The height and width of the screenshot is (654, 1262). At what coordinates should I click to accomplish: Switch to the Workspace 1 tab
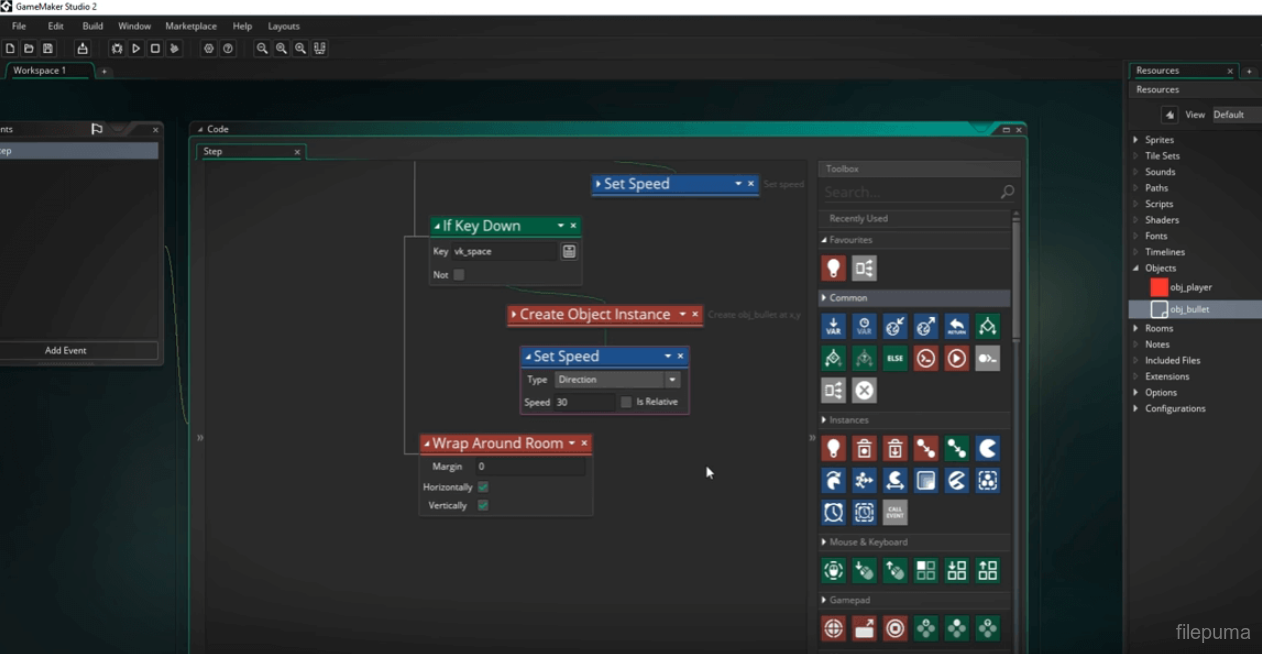point(40,71)
